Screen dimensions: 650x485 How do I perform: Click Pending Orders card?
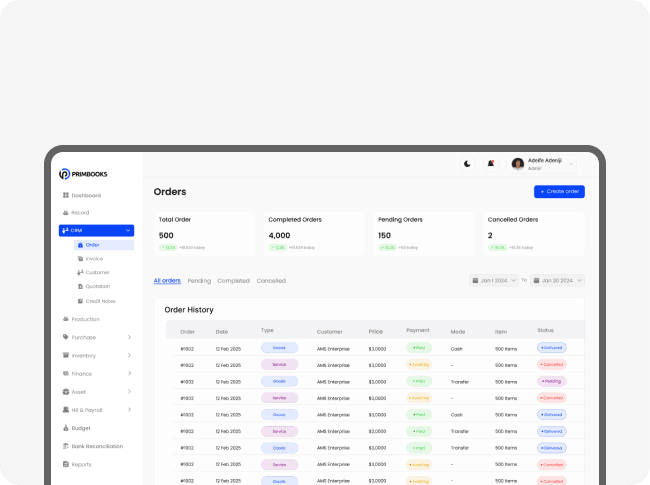(424, 234)
